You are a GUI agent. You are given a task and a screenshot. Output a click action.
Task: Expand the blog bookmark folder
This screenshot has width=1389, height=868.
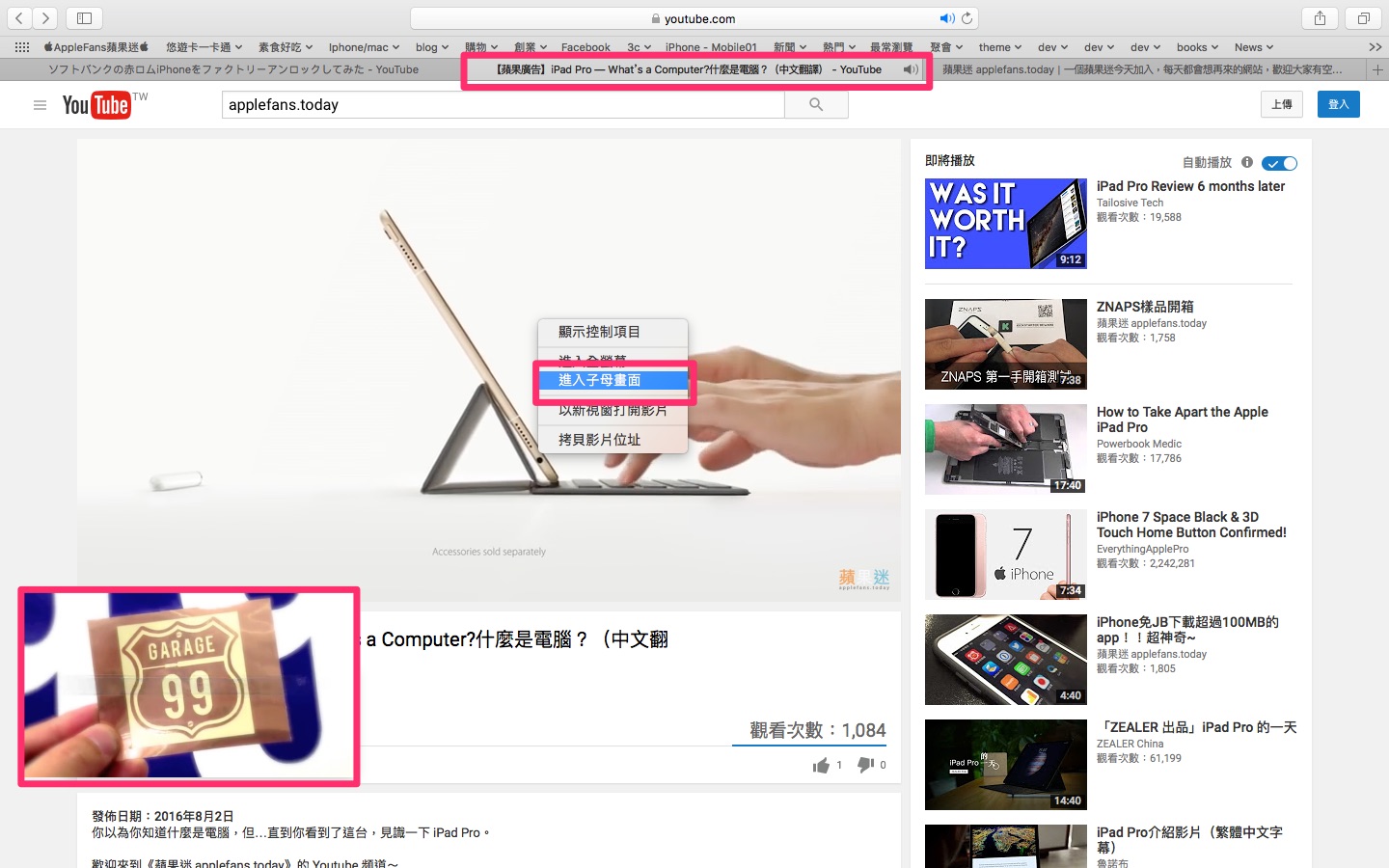[432, 46]
